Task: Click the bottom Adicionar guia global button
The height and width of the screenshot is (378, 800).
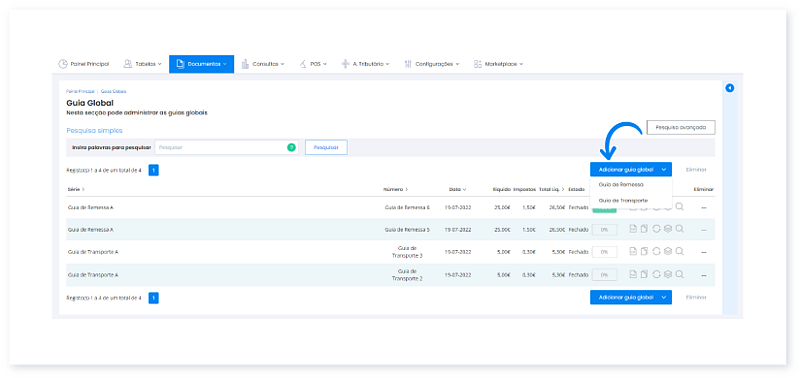Action: pos(631,297)
